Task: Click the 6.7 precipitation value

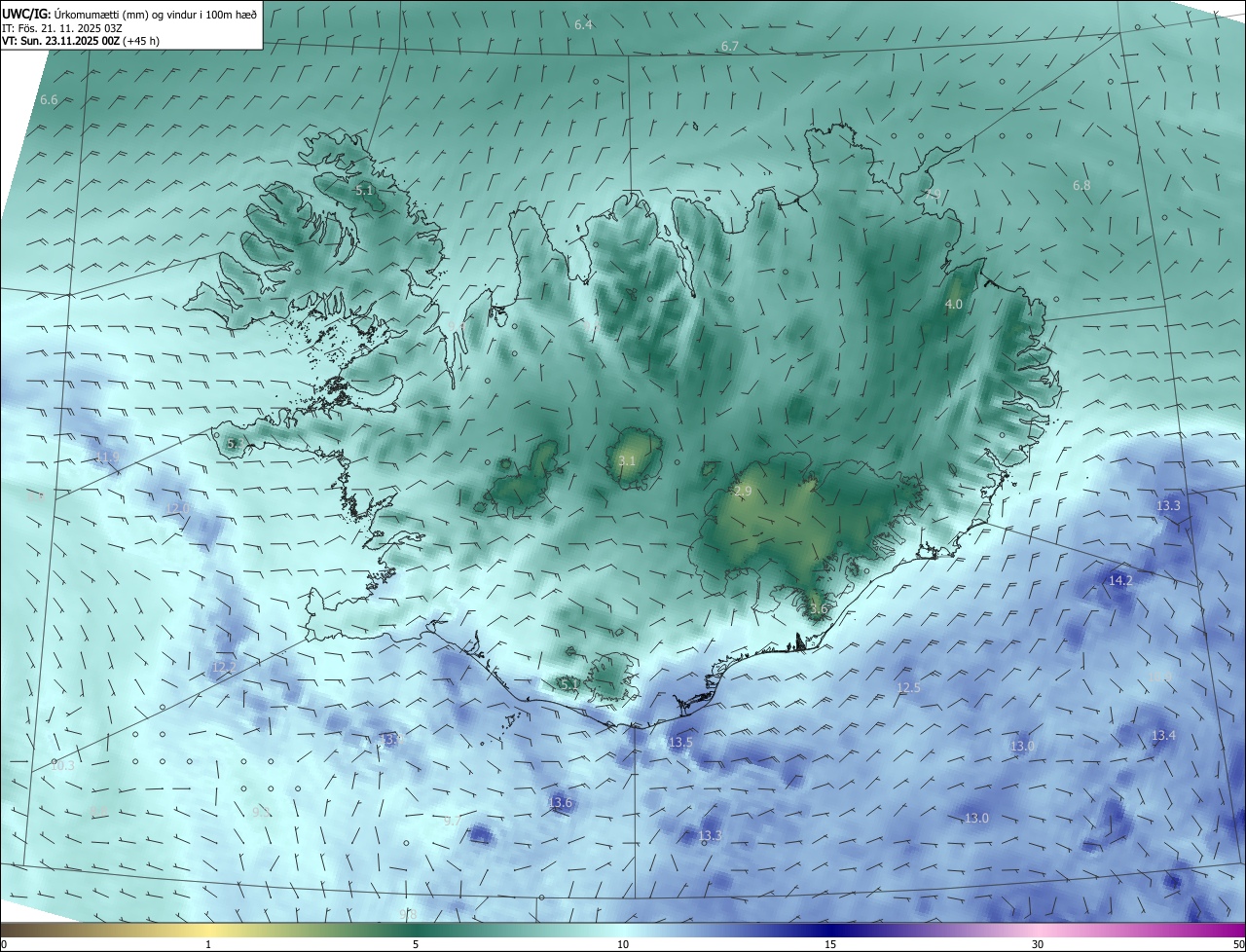Action: click(729, 47)
